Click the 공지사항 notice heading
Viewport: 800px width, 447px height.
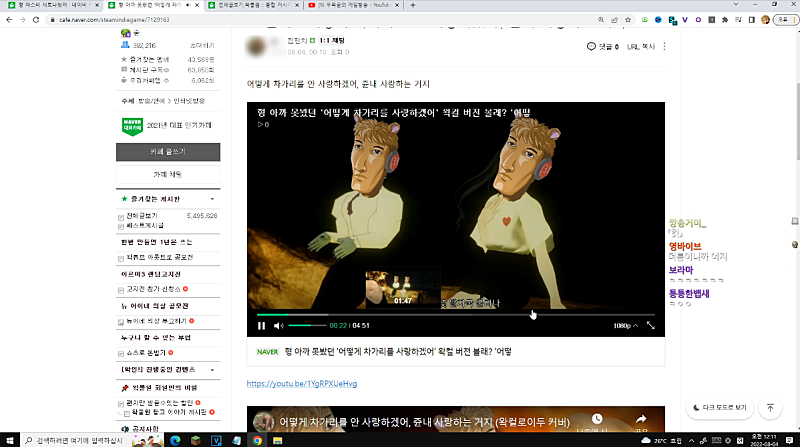(x=145, y=429)
